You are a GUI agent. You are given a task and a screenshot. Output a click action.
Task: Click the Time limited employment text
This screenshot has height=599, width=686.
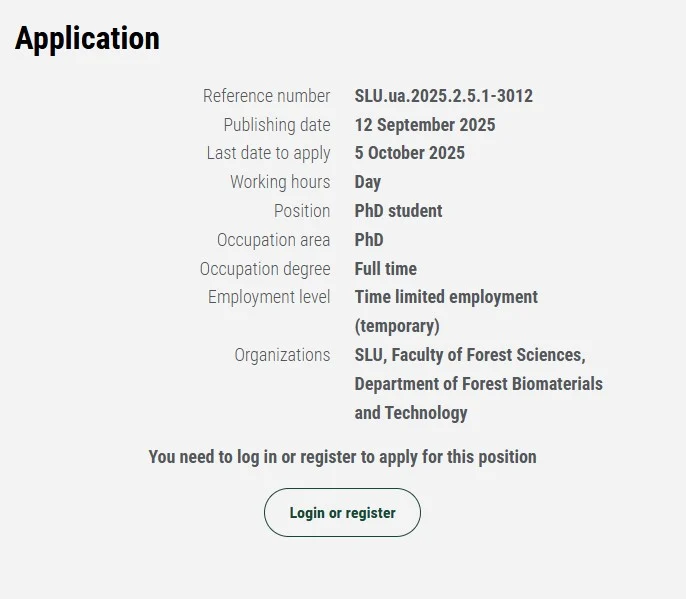[446, 297]
